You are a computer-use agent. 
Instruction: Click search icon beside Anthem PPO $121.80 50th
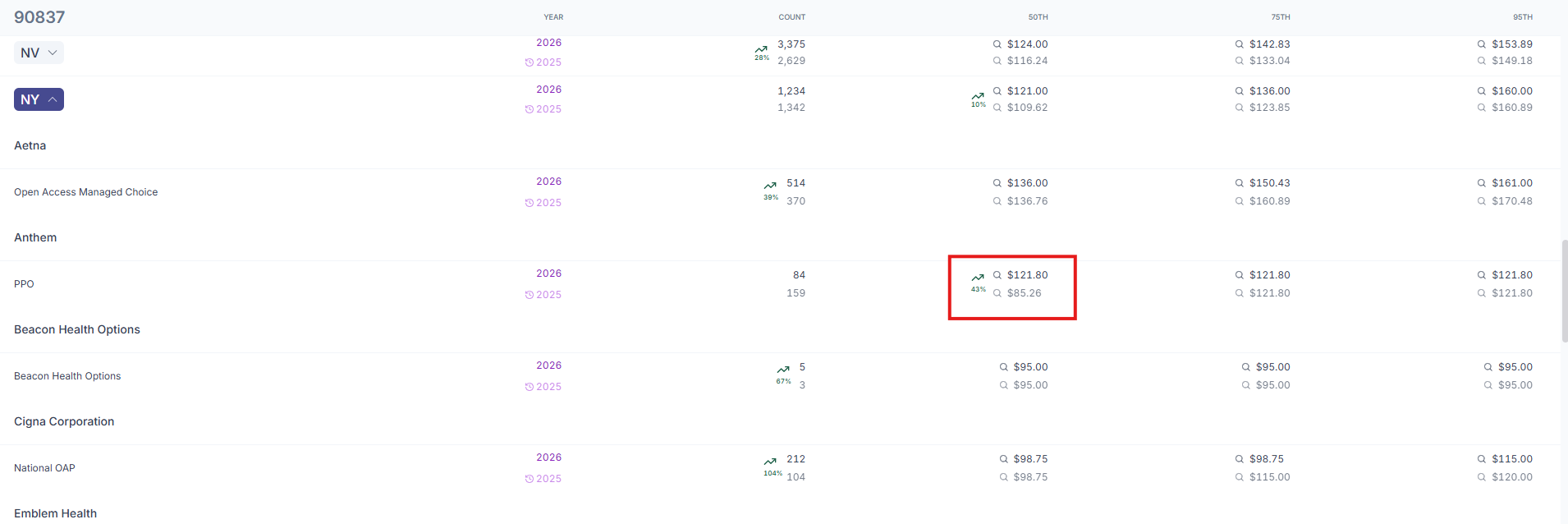coord(997,275)
